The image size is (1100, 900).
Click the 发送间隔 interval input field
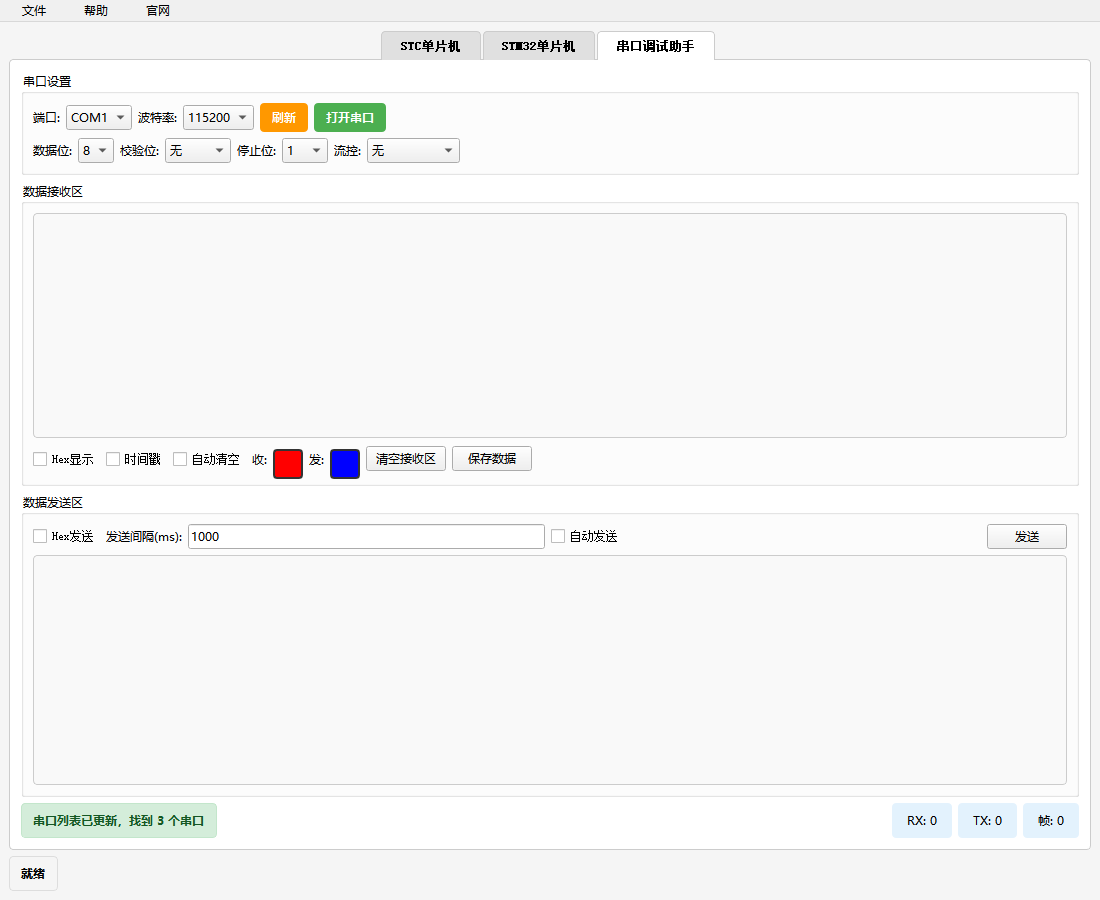click(365, 536)
